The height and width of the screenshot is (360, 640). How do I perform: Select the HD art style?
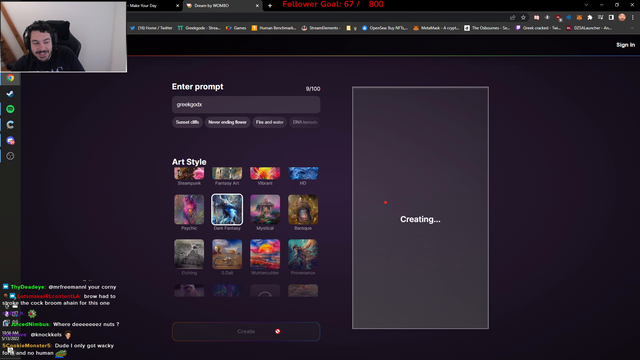[303, 176]
